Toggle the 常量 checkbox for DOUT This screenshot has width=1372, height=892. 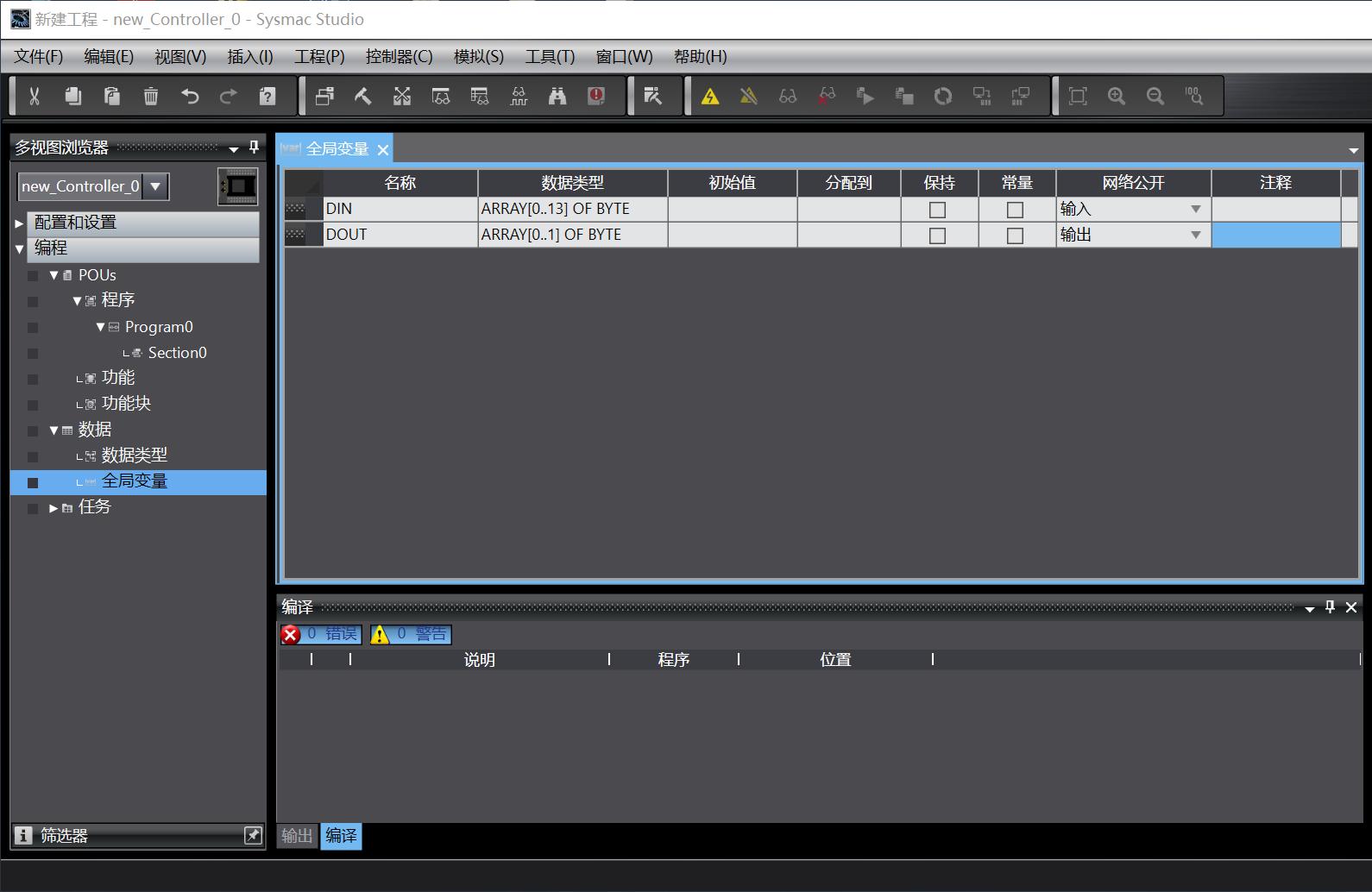tap(1015, 236)
